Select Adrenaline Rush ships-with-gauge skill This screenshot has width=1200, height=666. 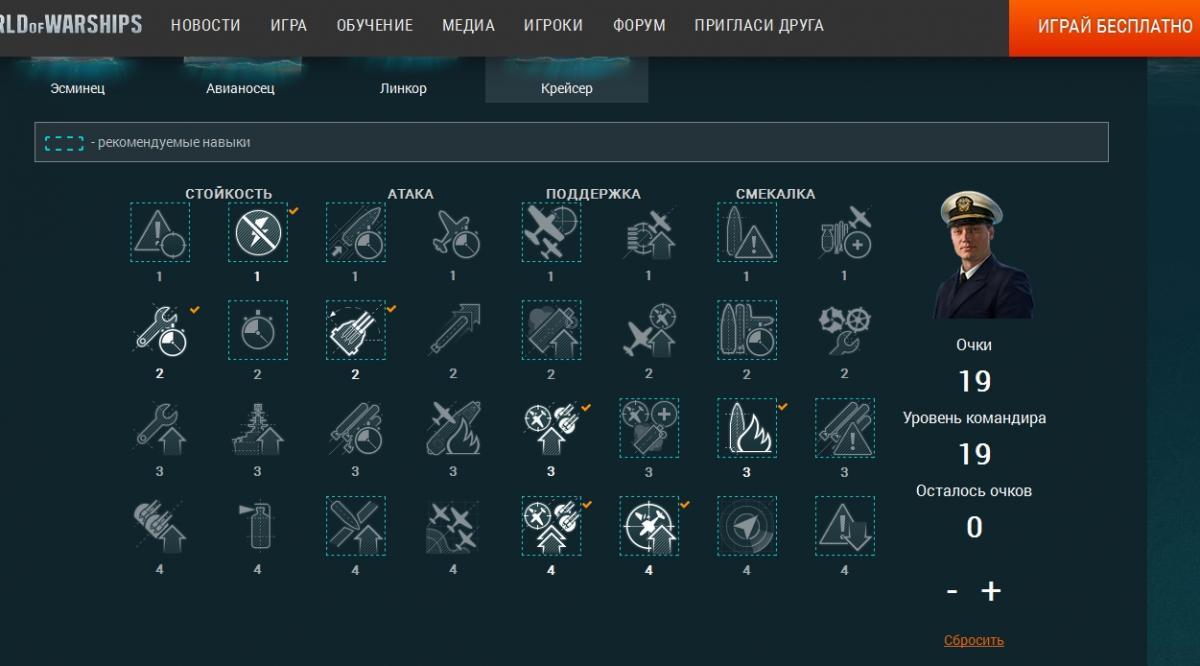pyautogui.click(x=748, y=331)
